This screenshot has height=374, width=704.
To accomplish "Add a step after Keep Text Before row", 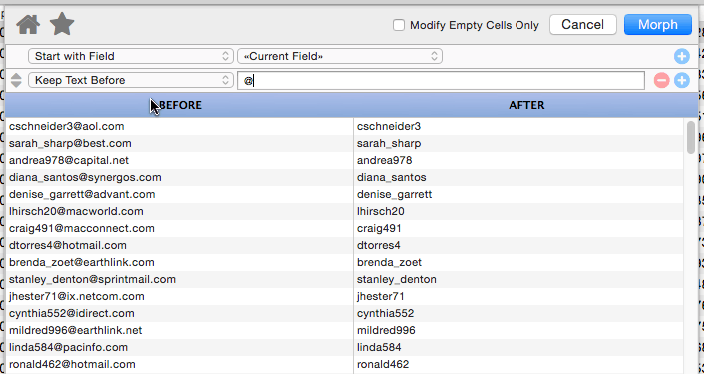I will 682,81.
